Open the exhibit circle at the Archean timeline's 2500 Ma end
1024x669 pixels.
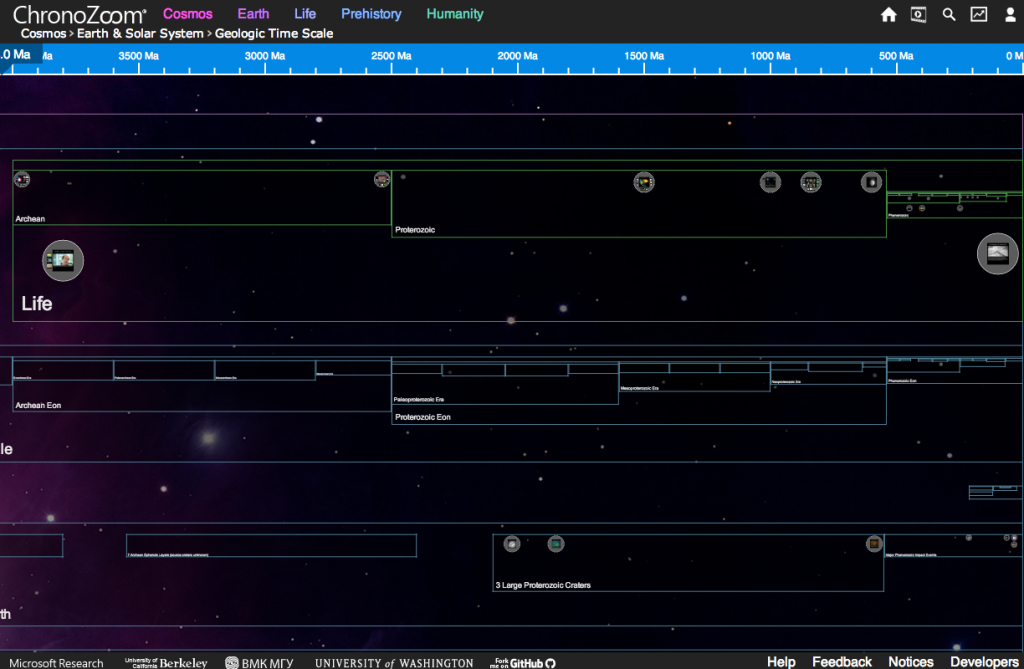pyautogui.click(x=382, y=179)
